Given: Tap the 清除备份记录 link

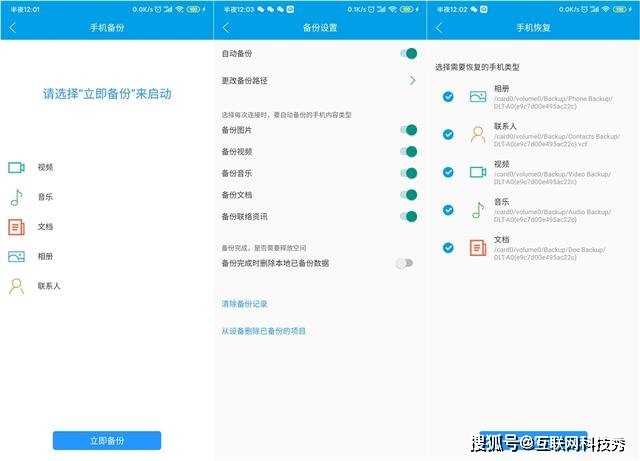Looking at the screenshot, I should (x=244, y=304).
